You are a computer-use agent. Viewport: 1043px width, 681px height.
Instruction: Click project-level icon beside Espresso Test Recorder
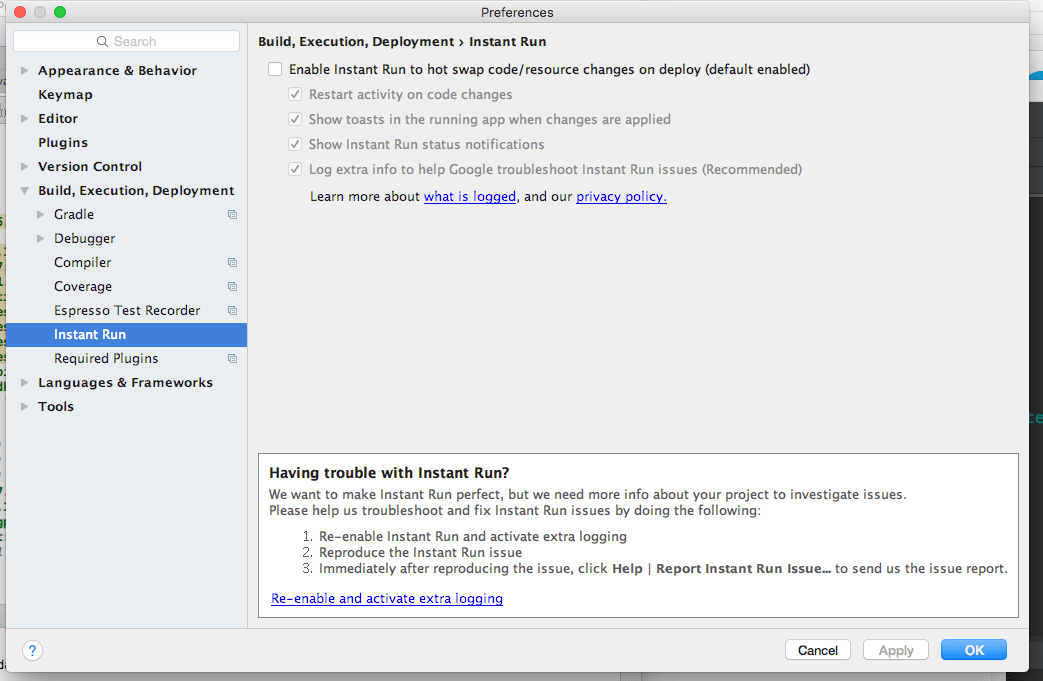click(232, 311)
